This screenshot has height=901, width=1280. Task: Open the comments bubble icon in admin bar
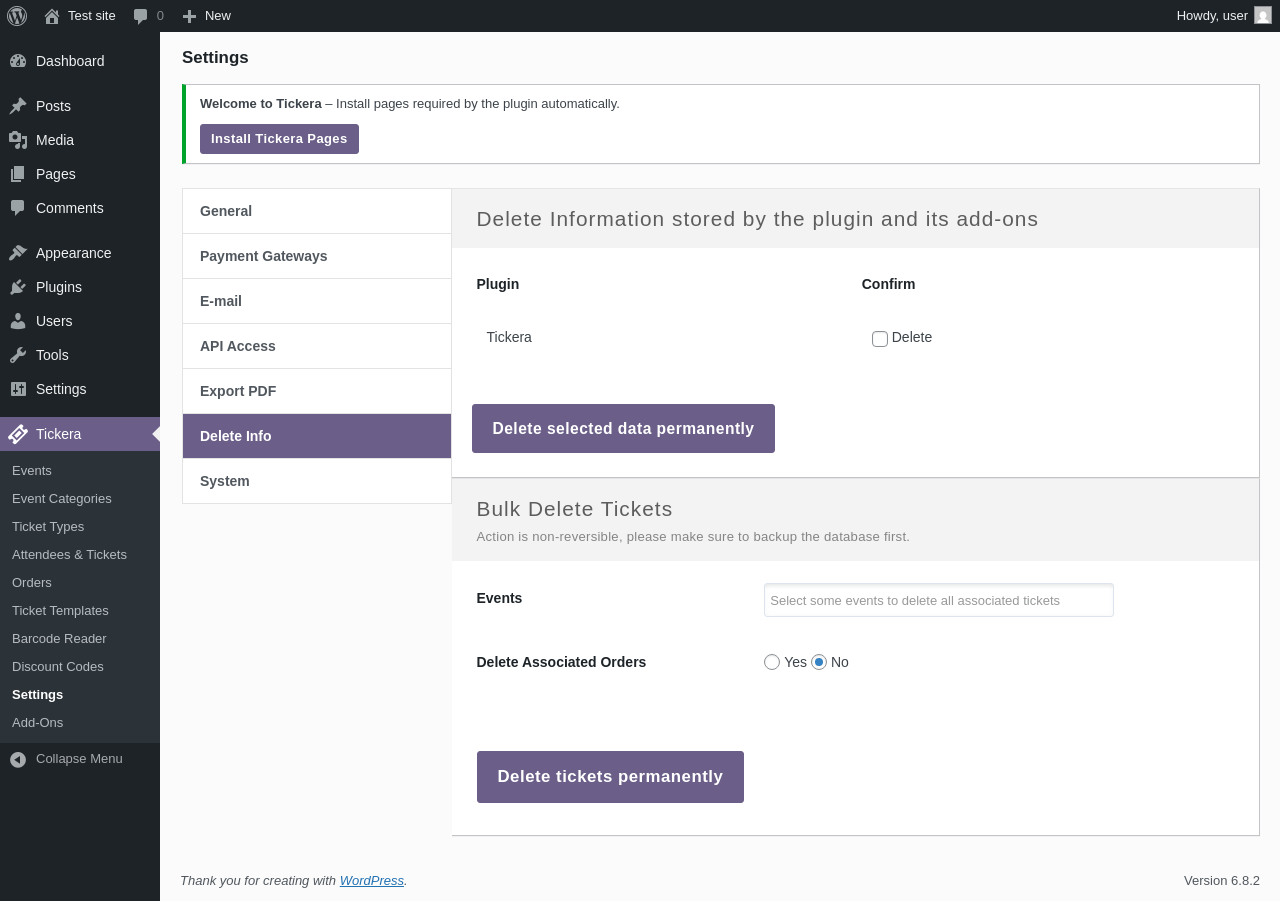[140, 16]
